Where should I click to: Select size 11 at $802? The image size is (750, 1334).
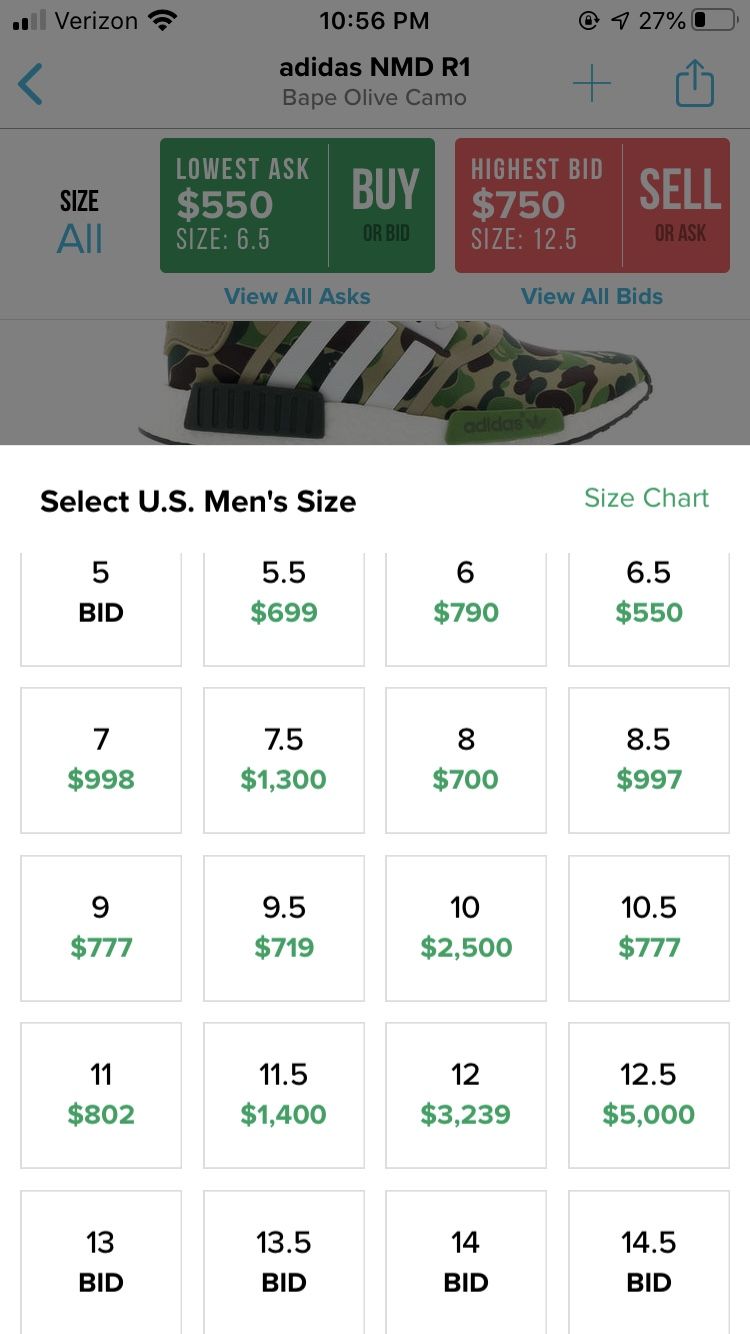click(x=101, y=1095)
